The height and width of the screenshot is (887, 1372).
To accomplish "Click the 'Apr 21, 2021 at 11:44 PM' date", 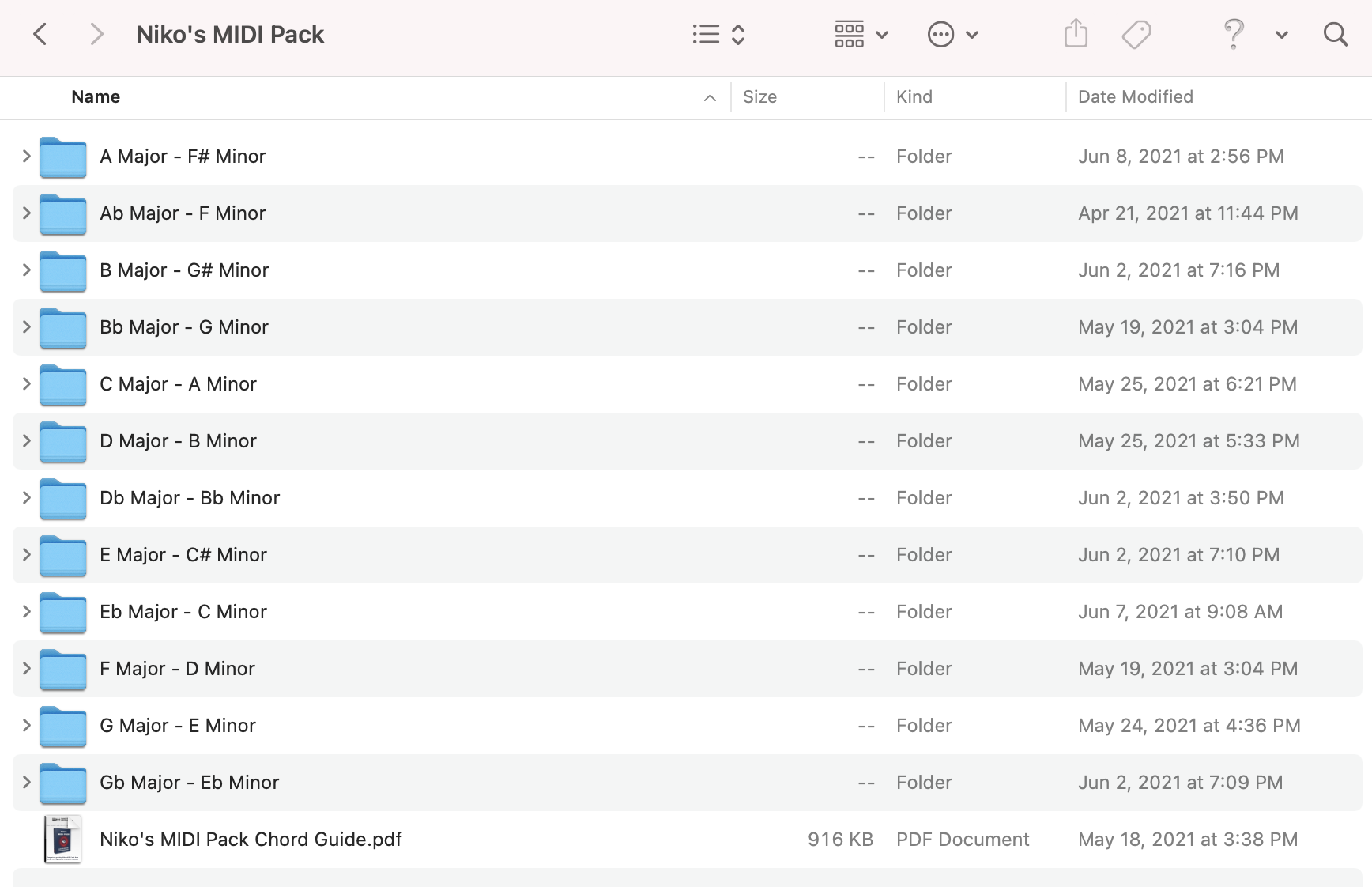I will click(1188, 213).
